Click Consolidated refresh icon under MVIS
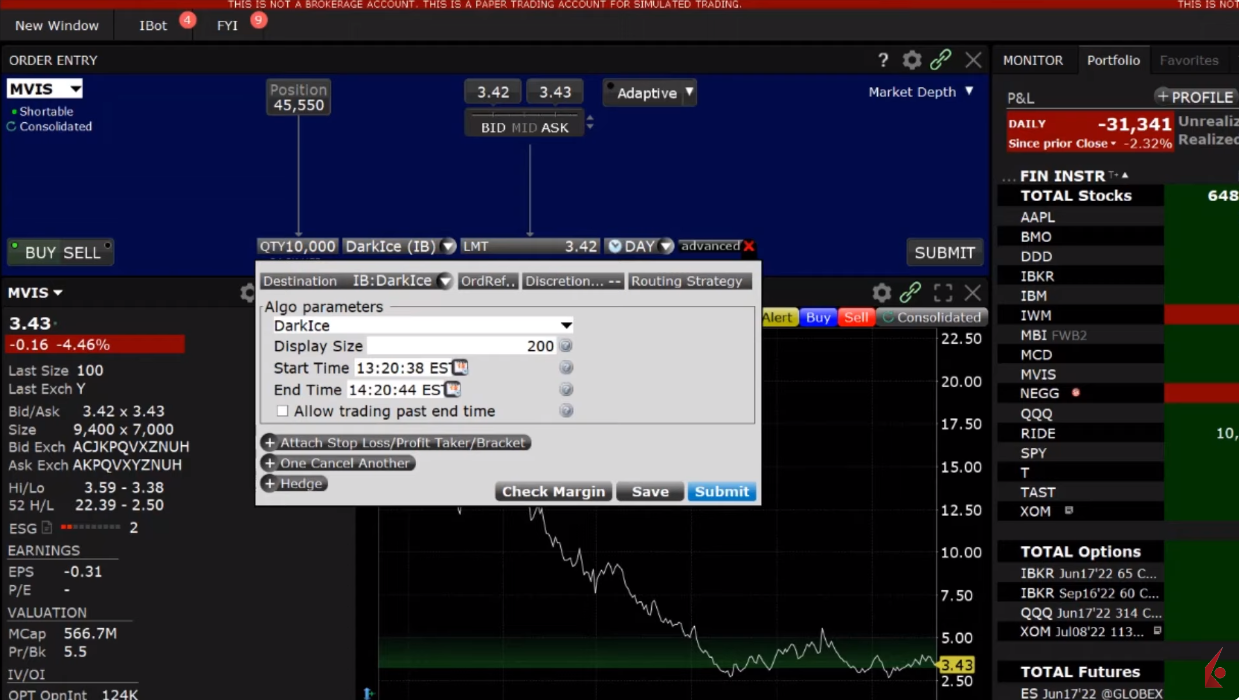Viewport: 1239px width, 700px height. pyautogui.click(x=12, y=127)
